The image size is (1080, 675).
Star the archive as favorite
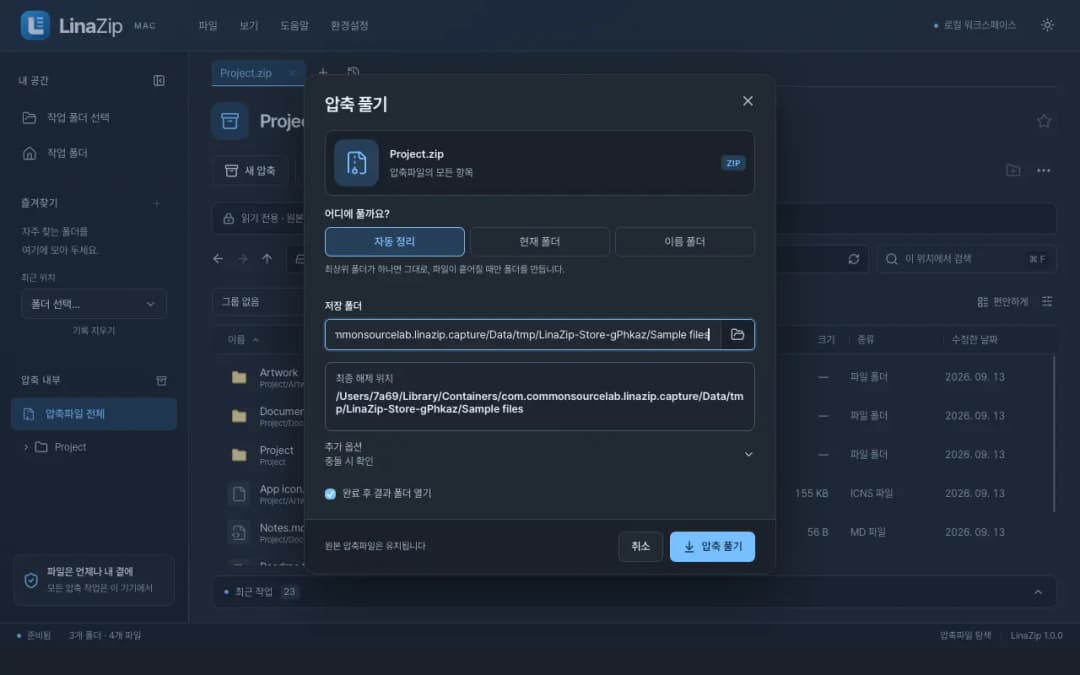tap(1043, 121)
